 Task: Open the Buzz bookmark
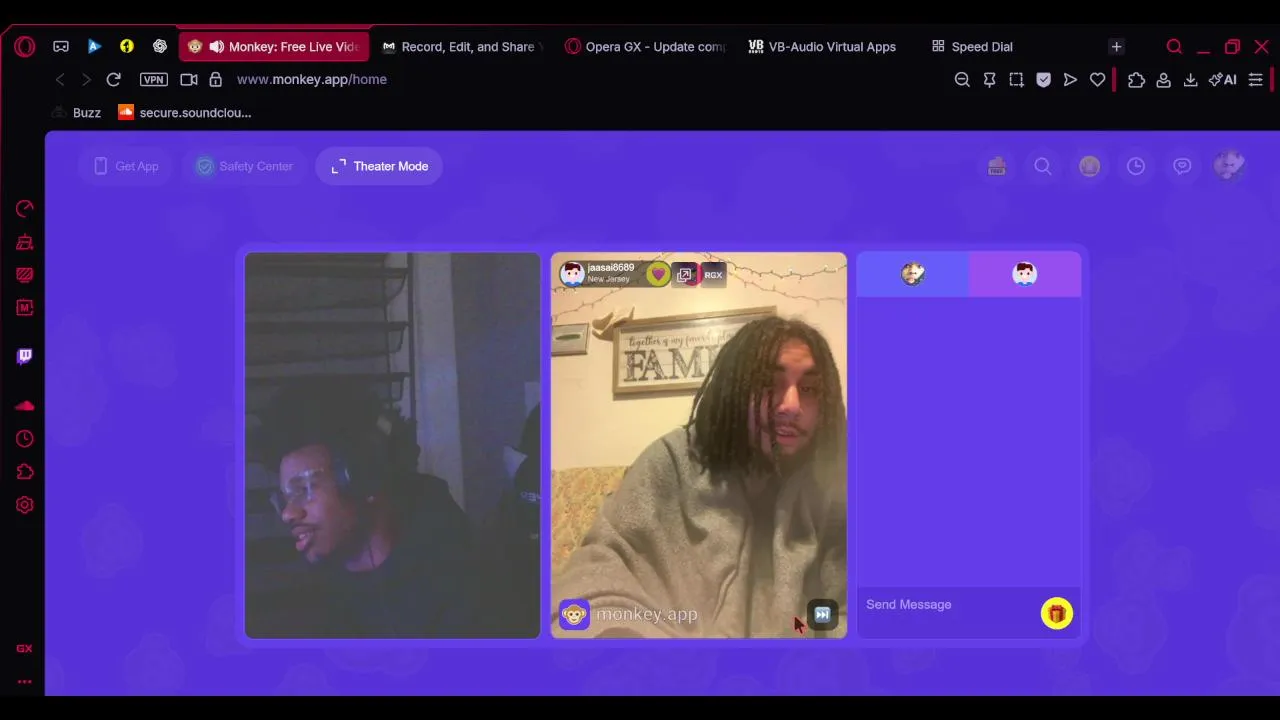pos(76,113)
